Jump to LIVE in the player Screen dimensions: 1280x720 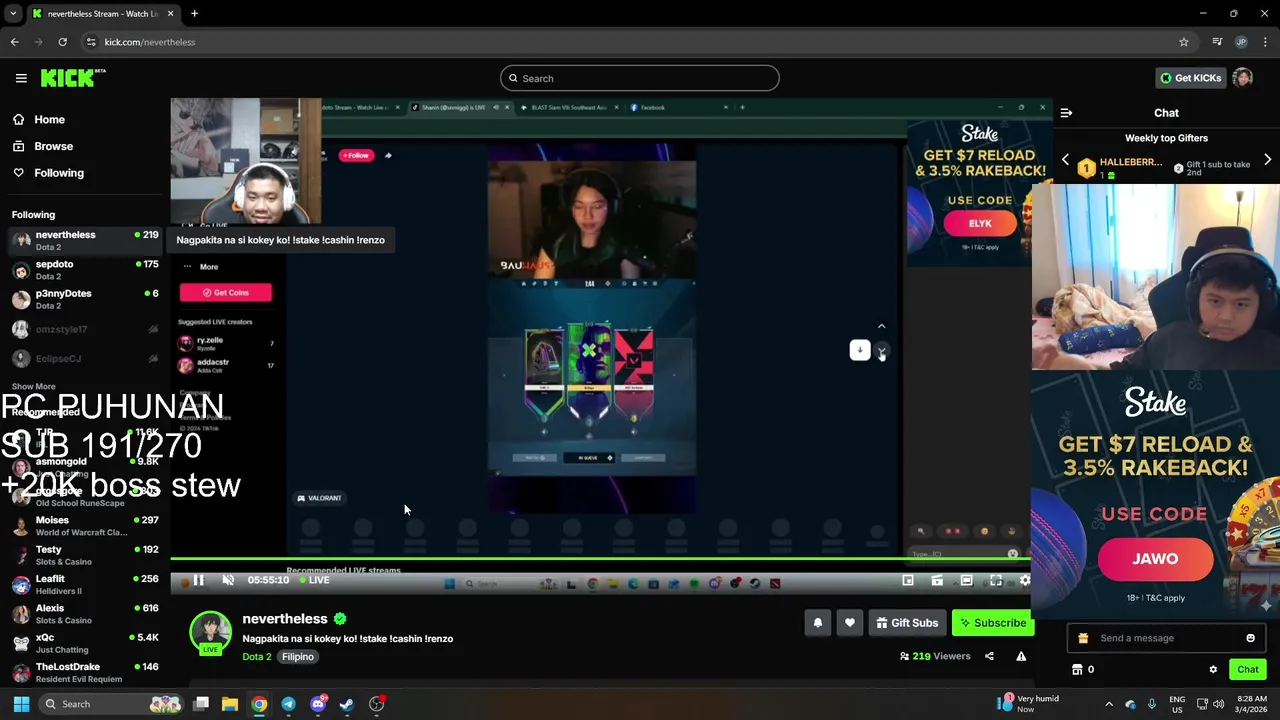pyautogui.click(x=315, y=580)
